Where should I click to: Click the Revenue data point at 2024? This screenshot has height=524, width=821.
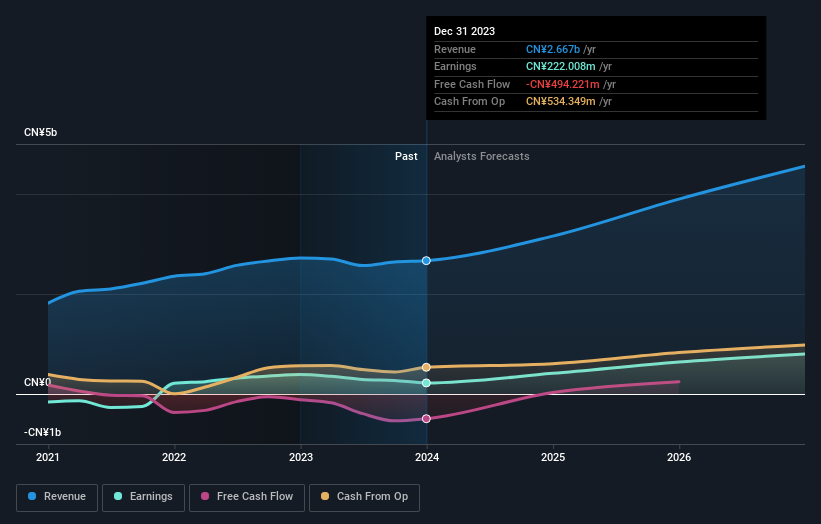pyautogui.click(x=426, y=261)
